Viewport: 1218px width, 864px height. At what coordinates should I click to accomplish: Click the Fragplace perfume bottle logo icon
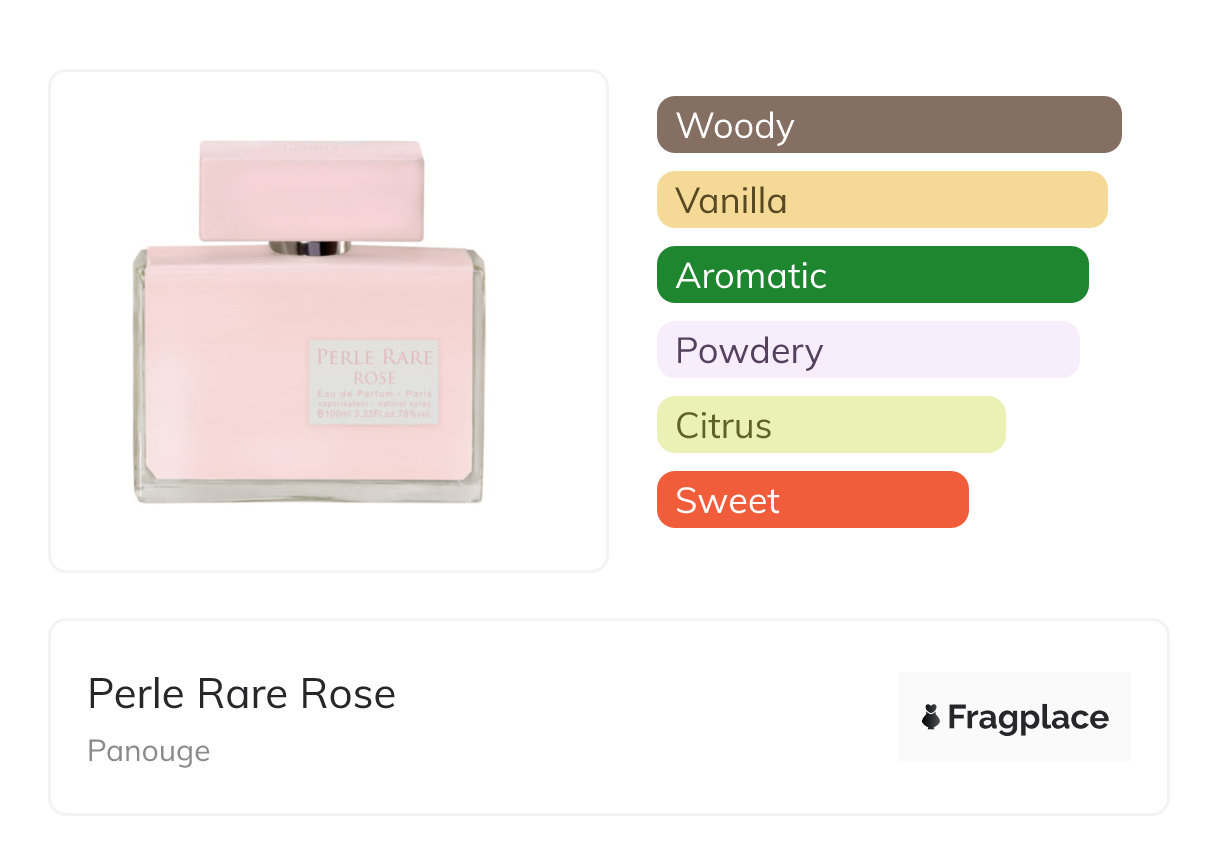click(931, 717)
